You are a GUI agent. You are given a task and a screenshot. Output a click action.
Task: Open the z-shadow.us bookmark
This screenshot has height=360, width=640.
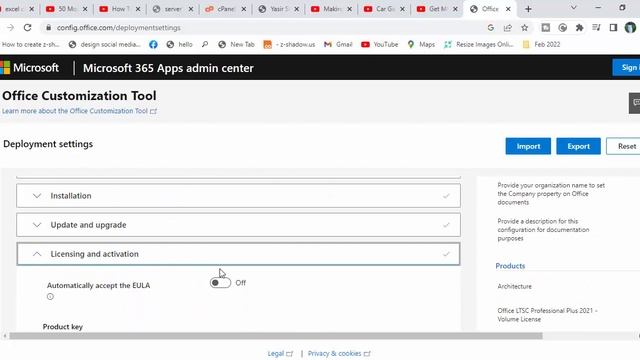(289, 44)
